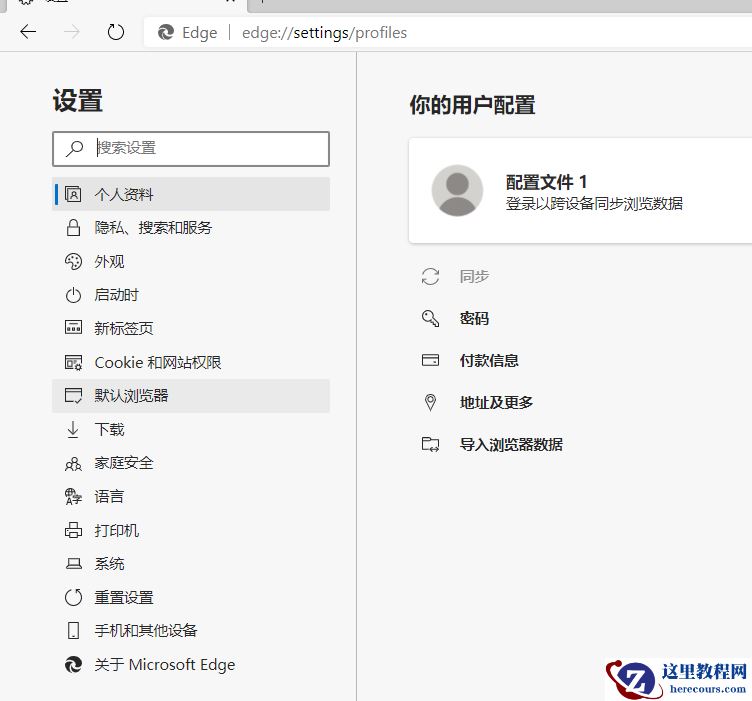Click the location pin icon beside 地址及更多
Screen dimensions: 752x701
[430, 402]
